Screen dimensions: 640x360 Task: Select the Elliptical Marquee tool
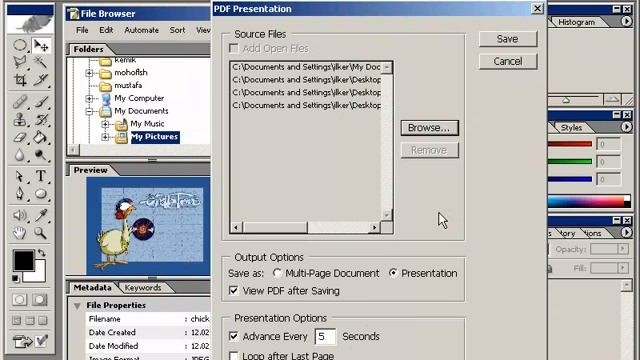[20, 45]
